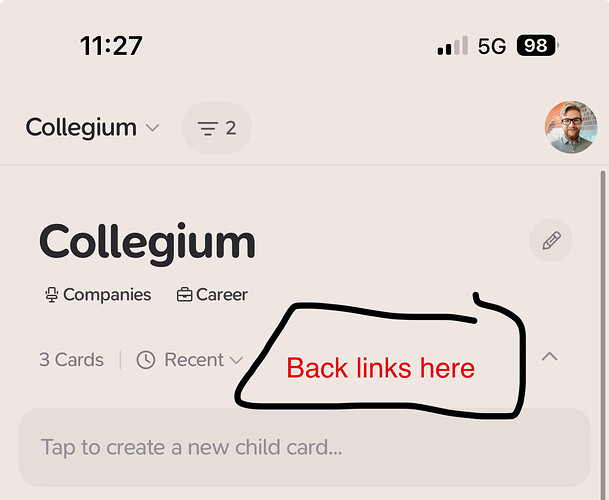Click the vertical scrollbar on right edge
The image size is (609, 500).
(603, 334)
